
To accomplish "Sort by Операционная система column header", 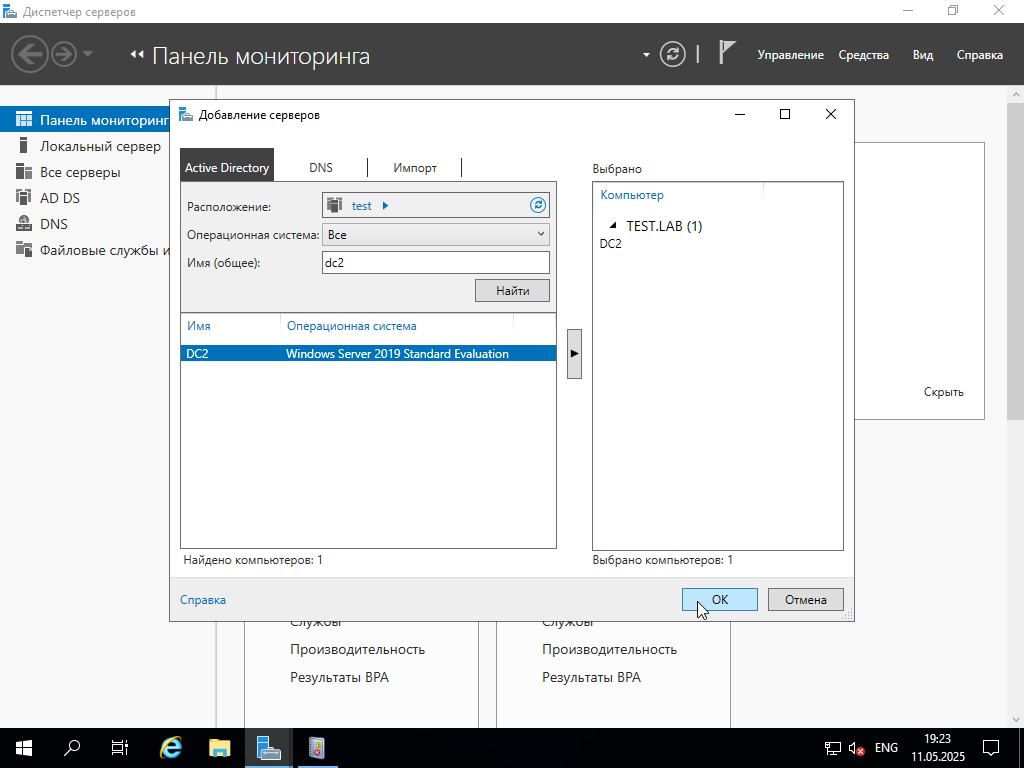I will point(351,326).
